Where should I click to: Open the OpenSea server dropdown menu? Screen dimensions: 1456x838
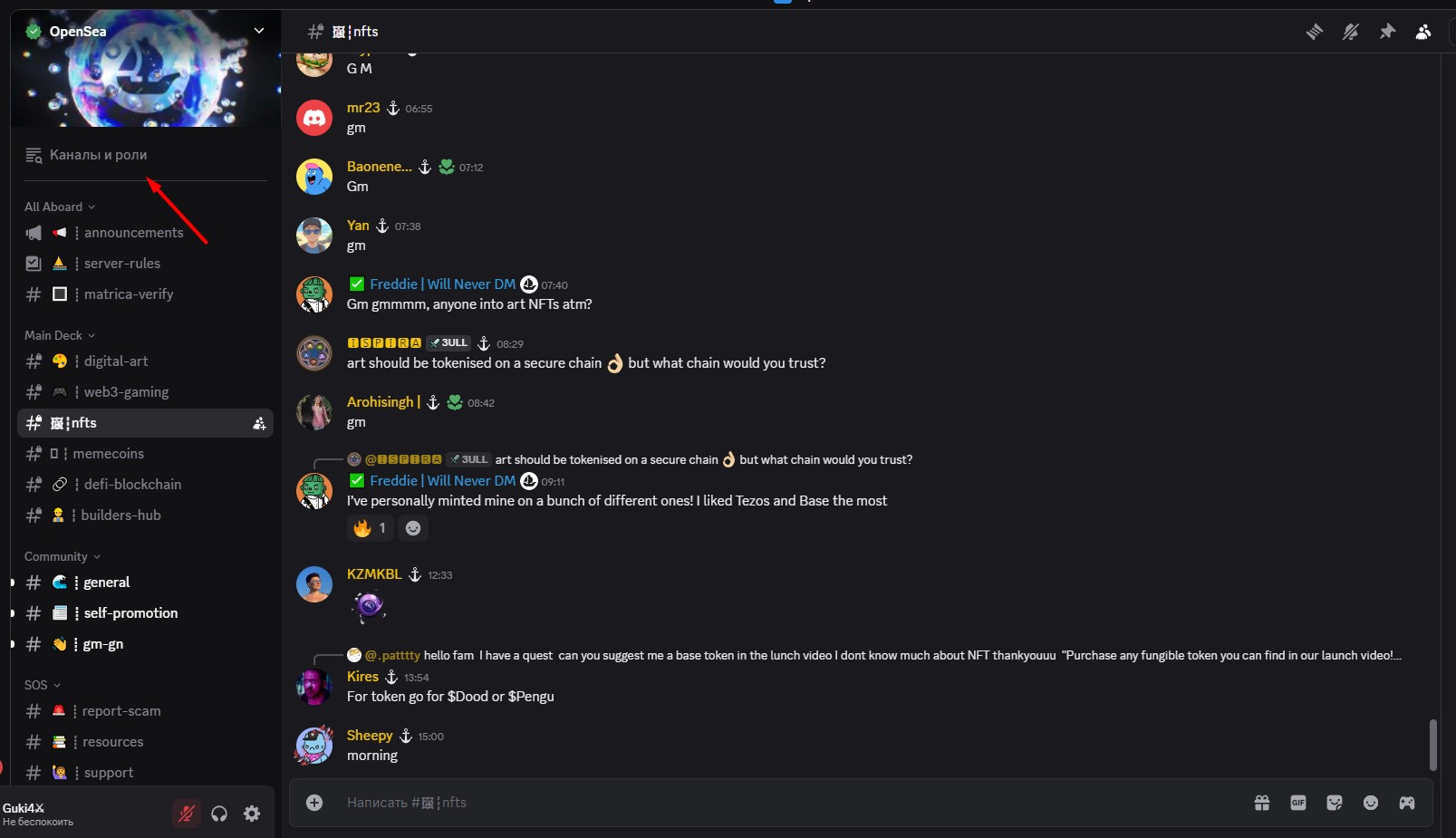click(x=259, y=31)
